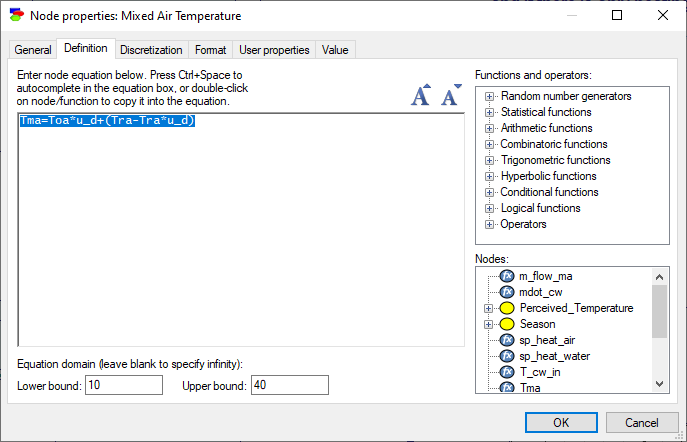Decrease equation font size with small A icon
The image size is (687, 442).
pos(451,95)
